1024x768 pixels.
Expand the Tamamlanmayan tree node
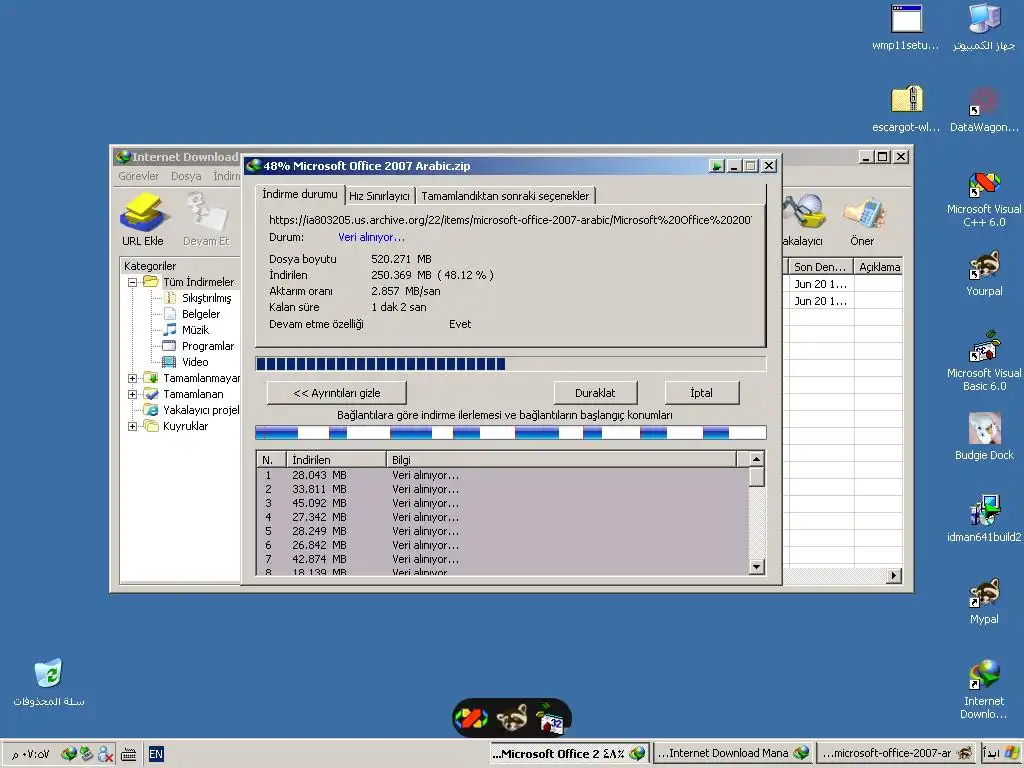tap(133, 378)
